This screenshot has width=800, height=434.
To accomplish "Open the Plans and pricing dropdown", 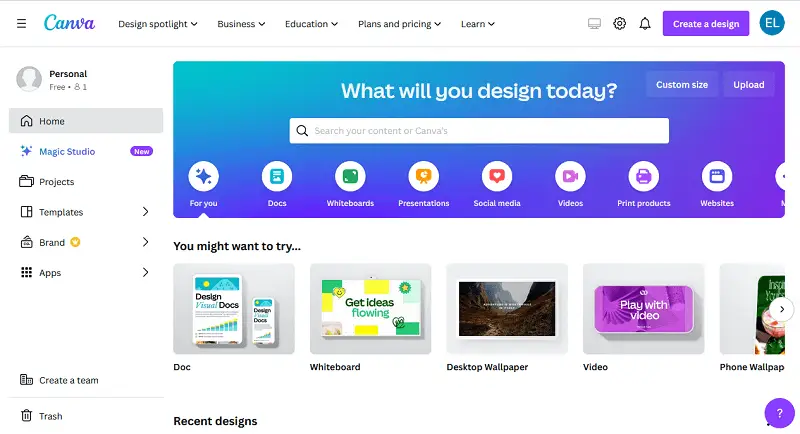I will click(399, 24).
